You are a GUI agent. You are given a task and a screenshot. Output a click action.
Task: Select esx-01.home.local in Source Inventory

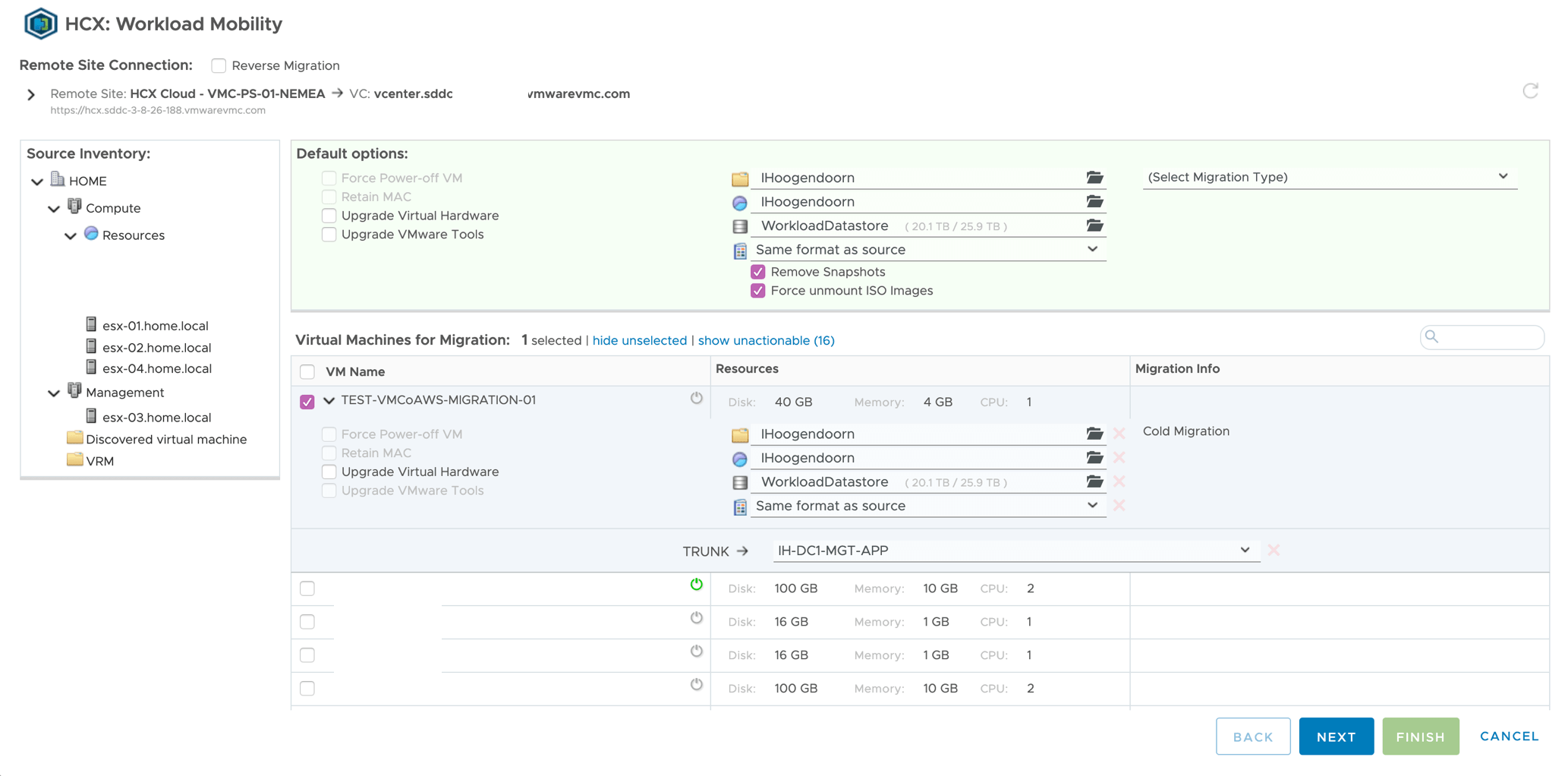tap(155, 326)
